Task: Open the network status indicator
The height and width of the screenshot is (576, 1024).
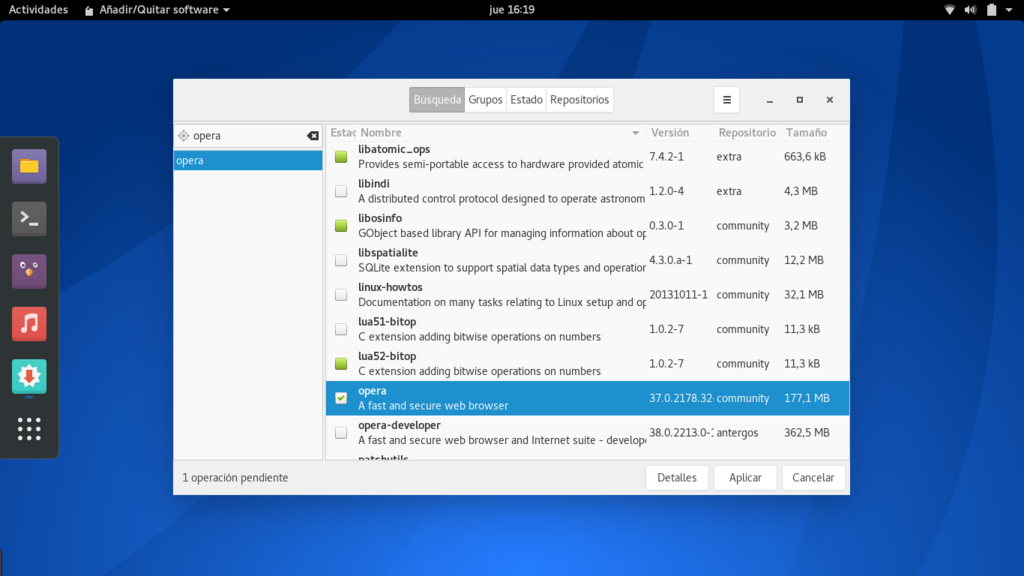Action: 950,10
